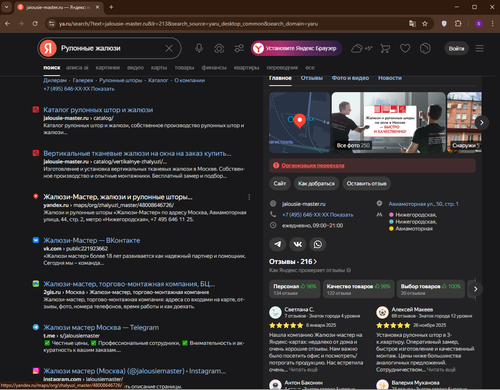Show more review categories with the arrow
Viewport: 500px width, 390px height.
click(475, 289)
